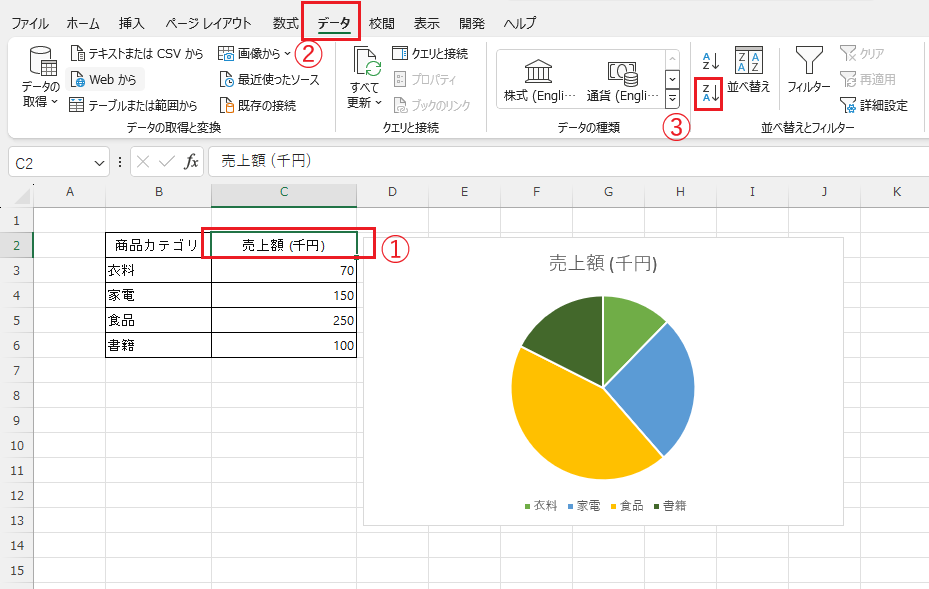Switch to the ページ レイアウト tab

pyautogui.click(x=208, y=23)
